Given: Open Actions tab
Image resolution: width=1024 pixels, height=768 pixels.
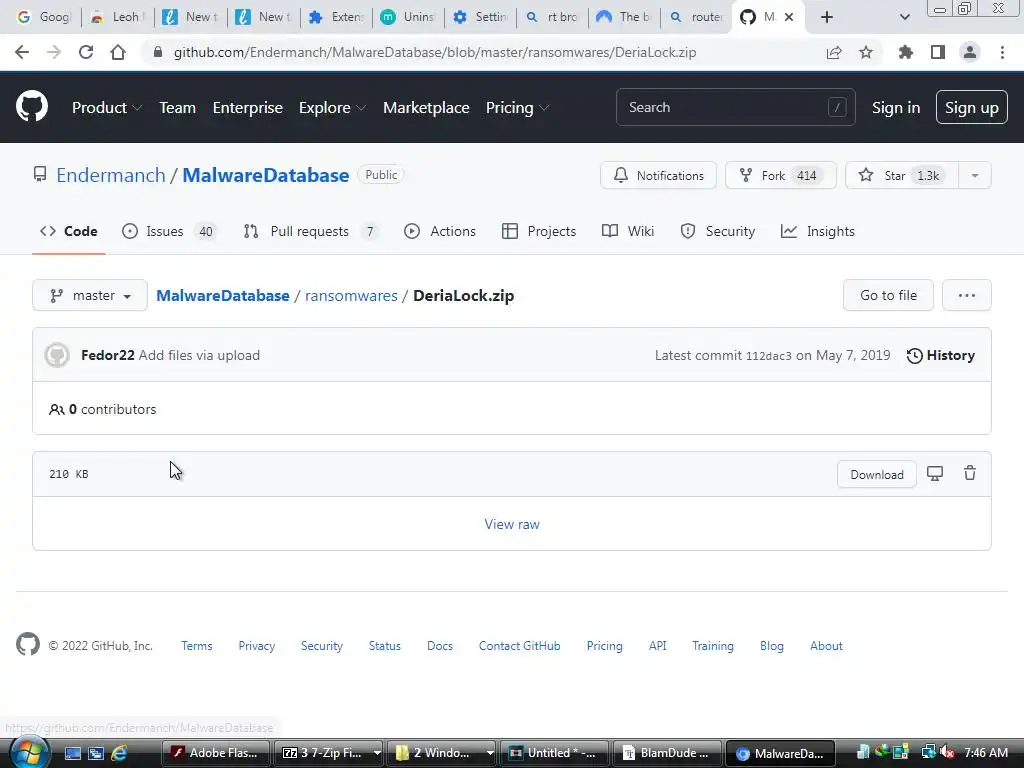Looking at the screenshot, I should click(440, 231).
